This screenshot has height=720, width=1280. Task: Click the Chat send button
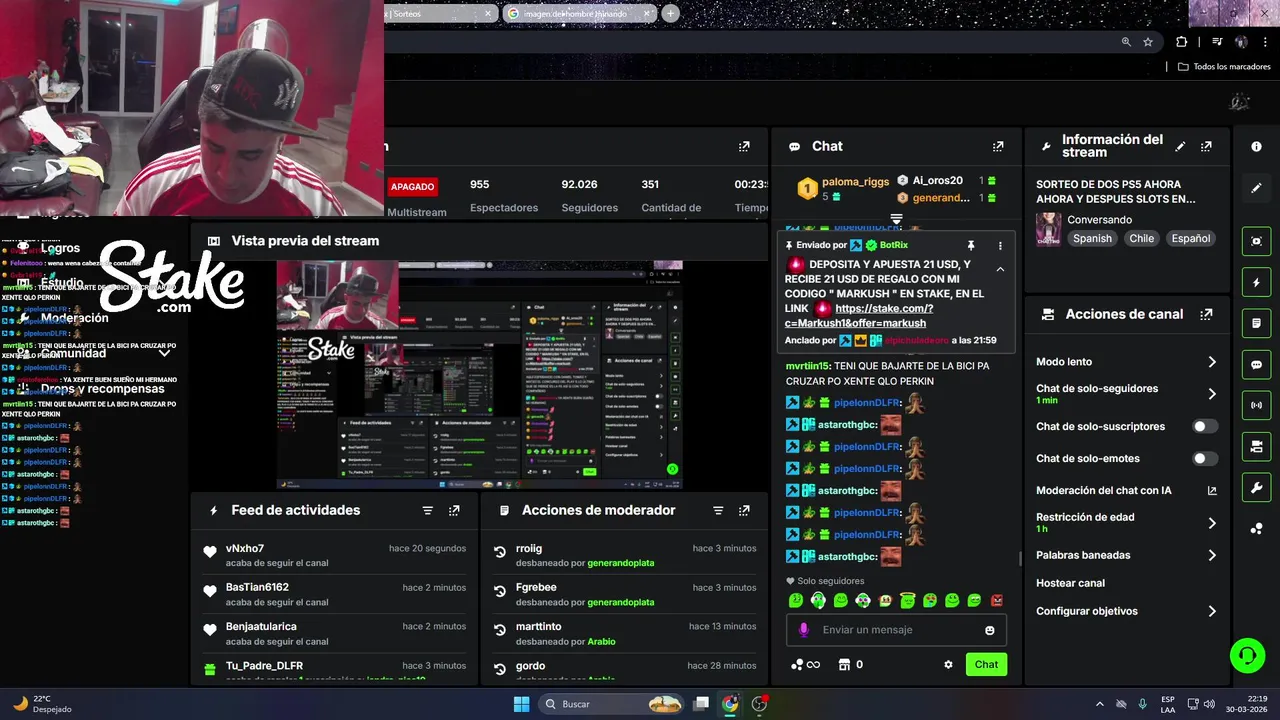coord(986,664)
